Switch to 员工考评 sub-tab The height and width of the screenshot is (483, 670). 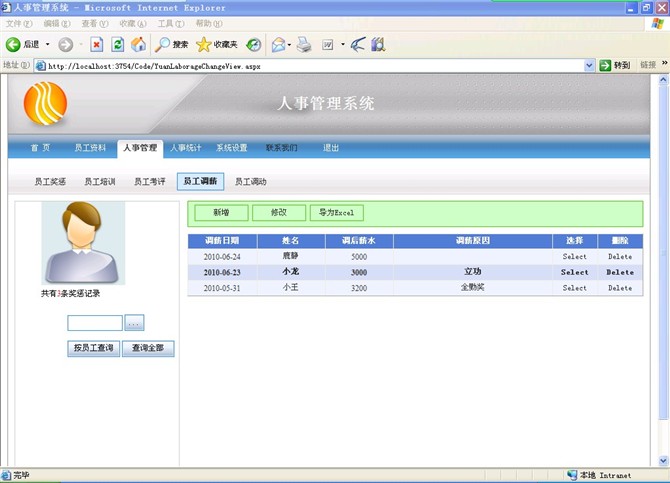tap(150, 182)
